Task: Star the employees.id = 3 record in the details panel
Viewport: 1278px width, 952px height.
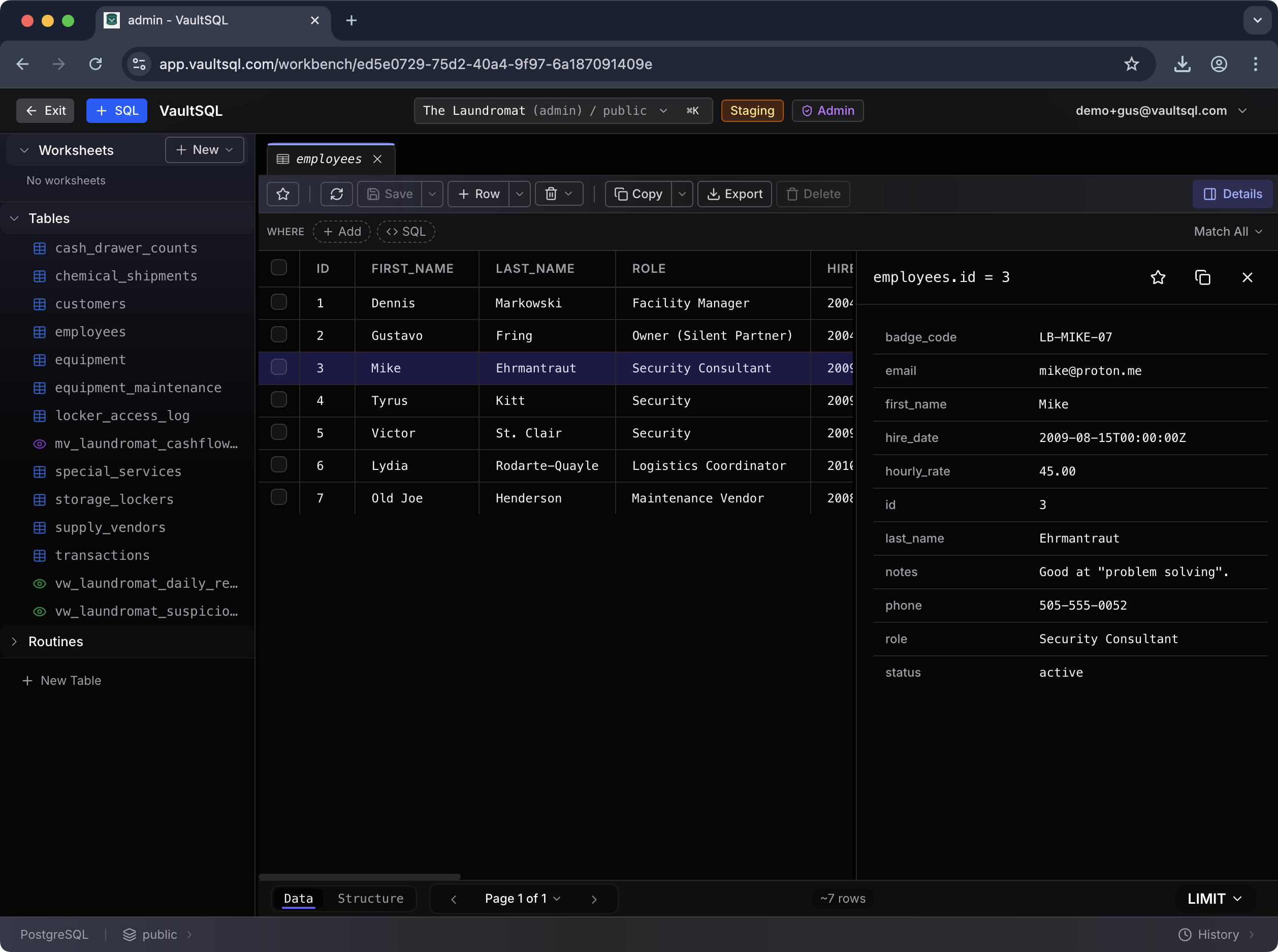Action: point(1158,278)
